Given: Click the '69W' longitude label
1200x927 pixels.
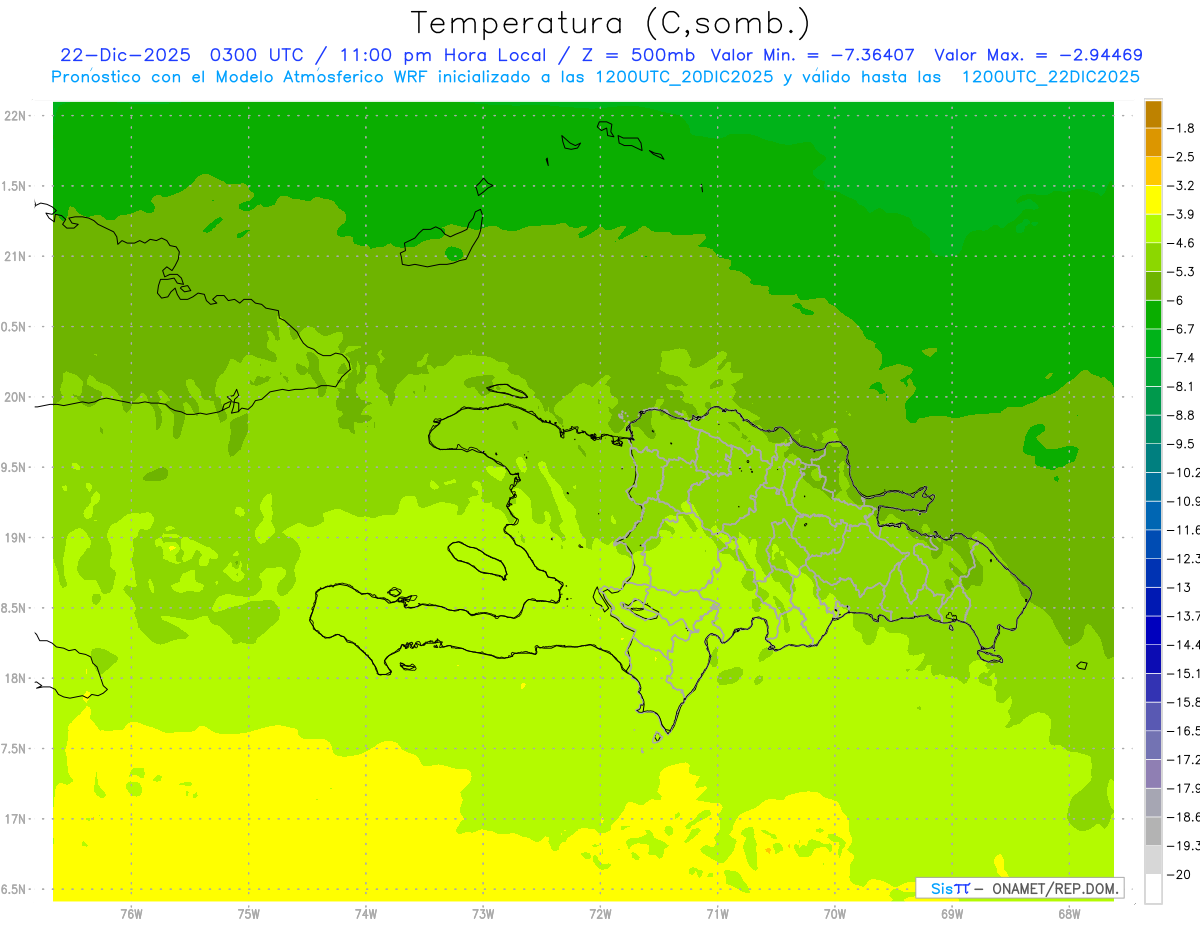Looking at the screenshot, I should (x=952, y=913).
